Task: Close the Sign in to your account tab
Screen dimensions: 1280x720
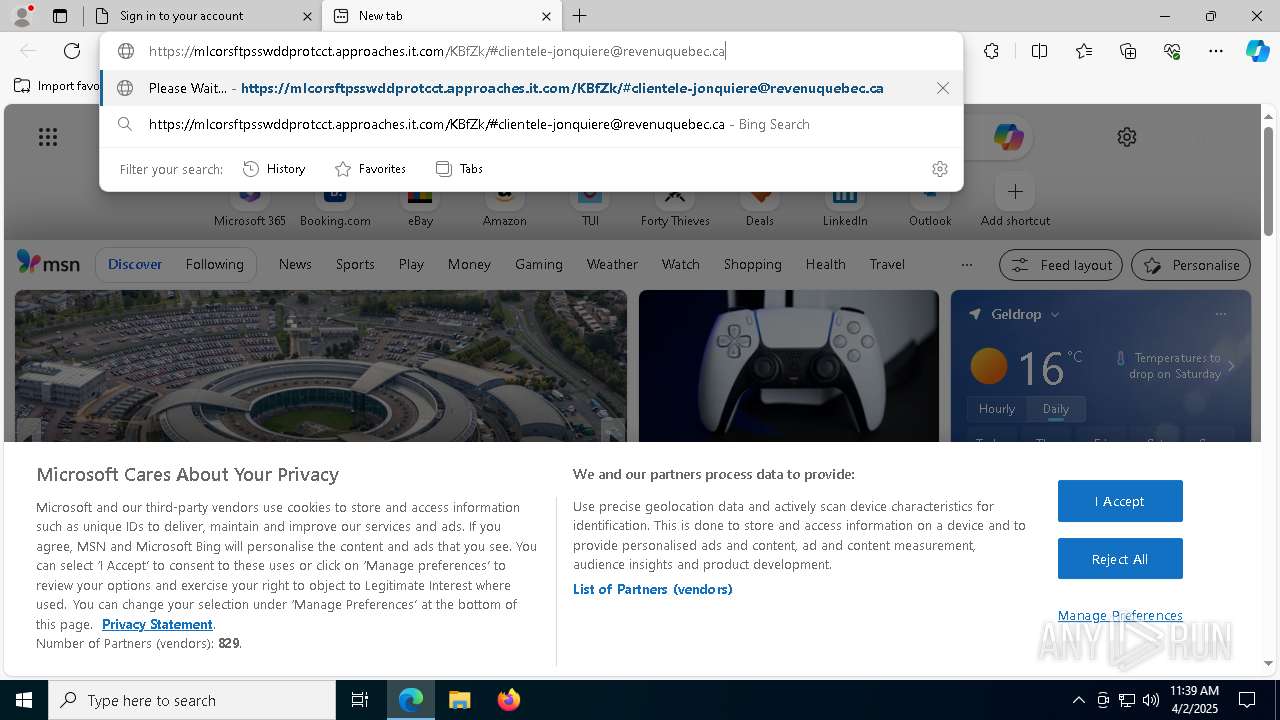Action: (307, 16)
